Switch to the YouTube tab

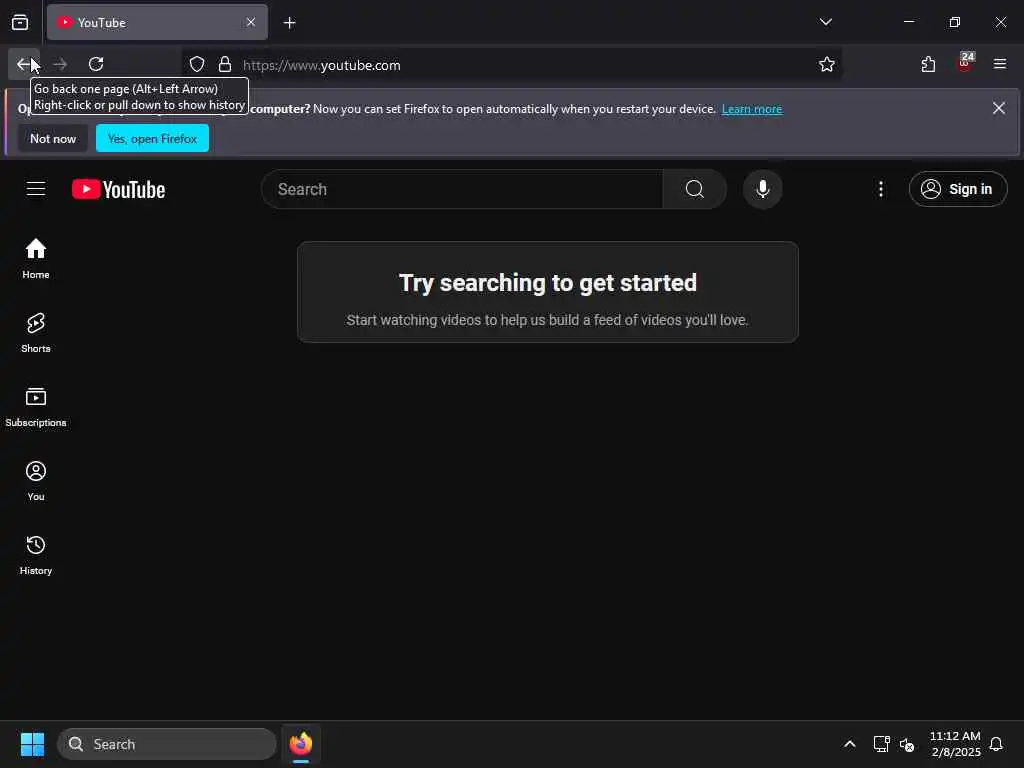[x=157, y=22]
